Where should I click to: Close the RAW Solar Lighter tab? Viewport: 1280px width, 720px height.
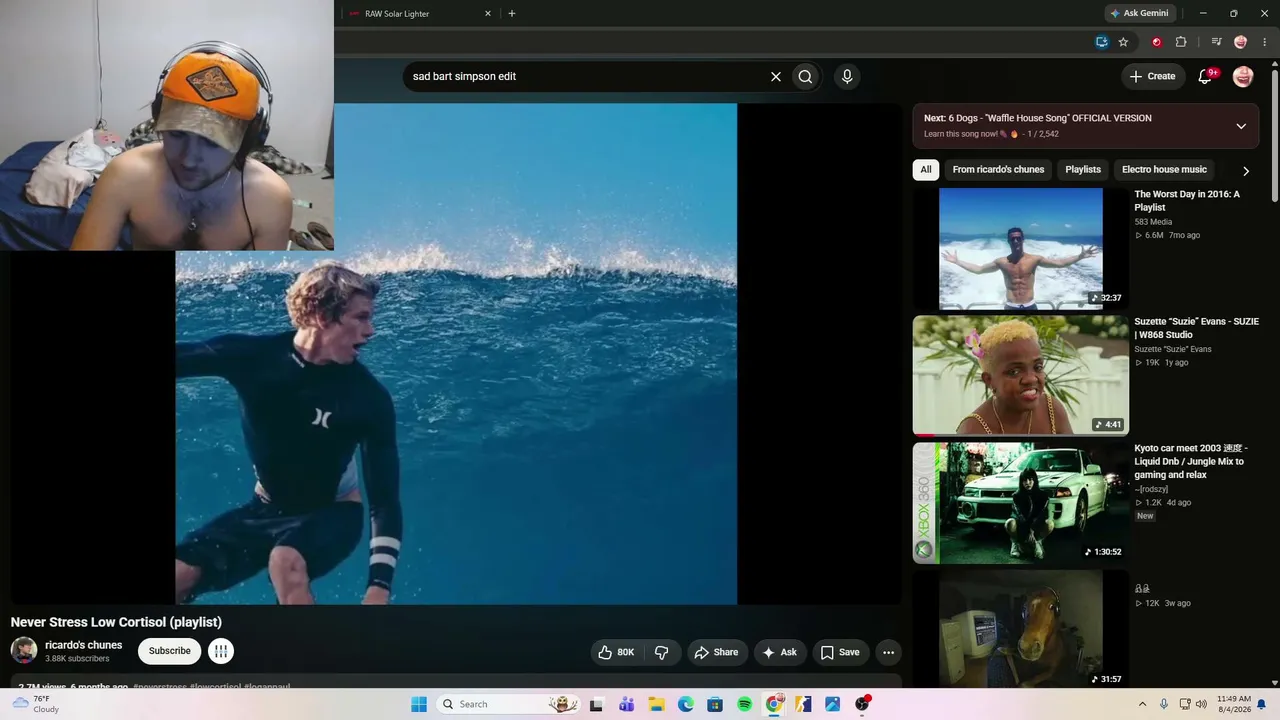click(x=488, y=14)
